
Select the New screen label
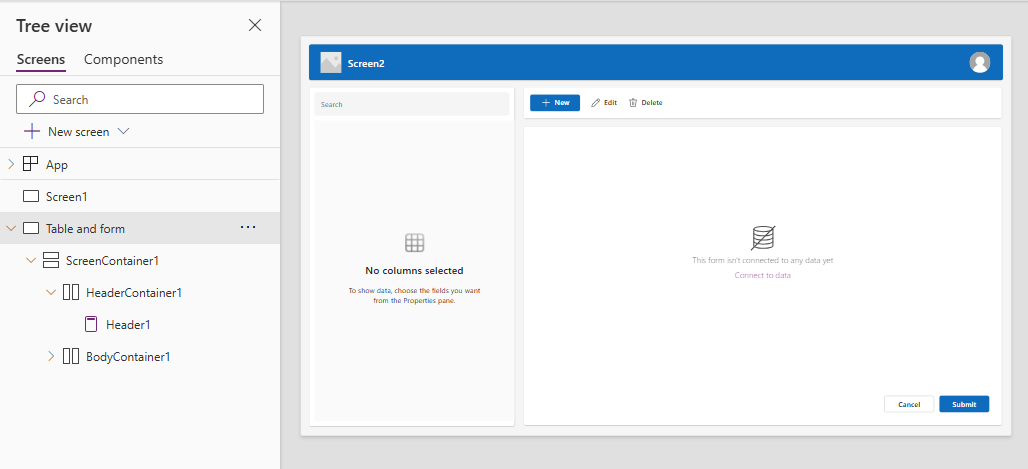[x=78, y=132]
